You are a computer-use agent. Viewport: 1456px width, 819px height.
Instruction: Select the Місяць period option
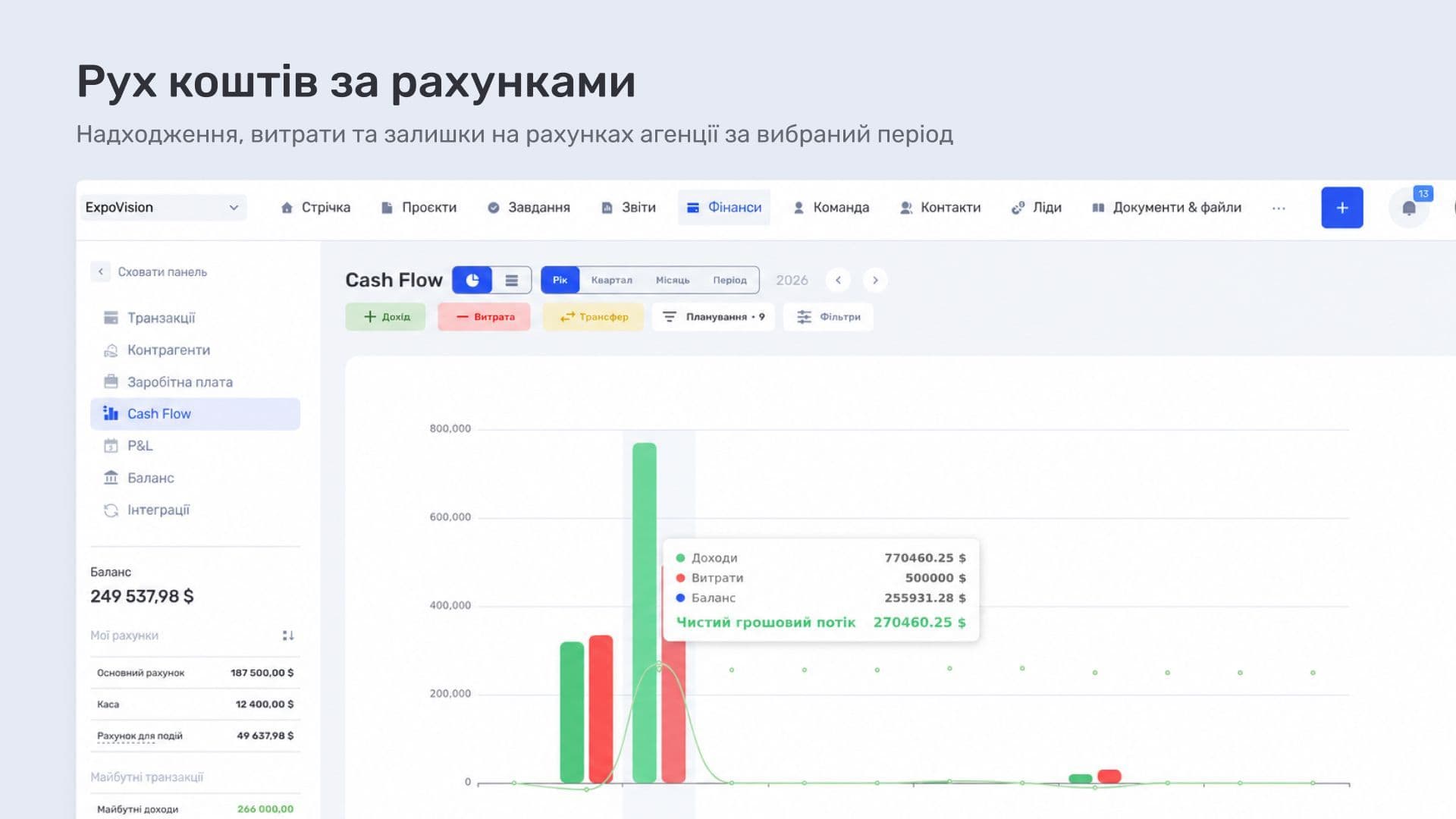point(673,280)
